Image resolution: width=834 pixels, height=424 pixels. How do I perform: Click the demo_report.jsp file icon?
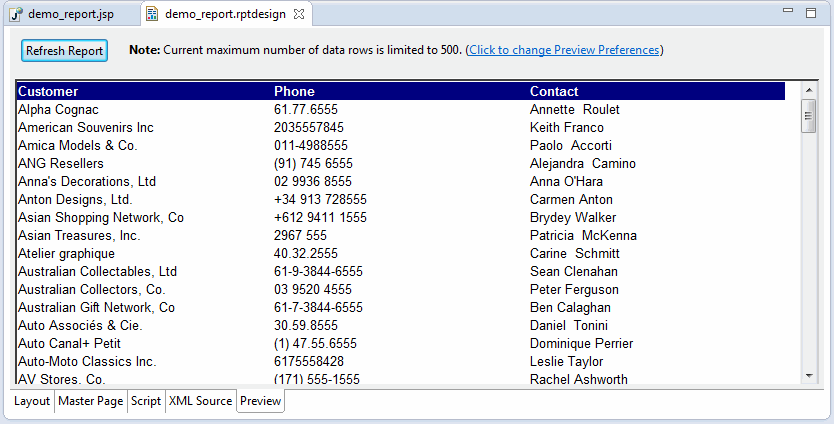click(x=16, y=14)
